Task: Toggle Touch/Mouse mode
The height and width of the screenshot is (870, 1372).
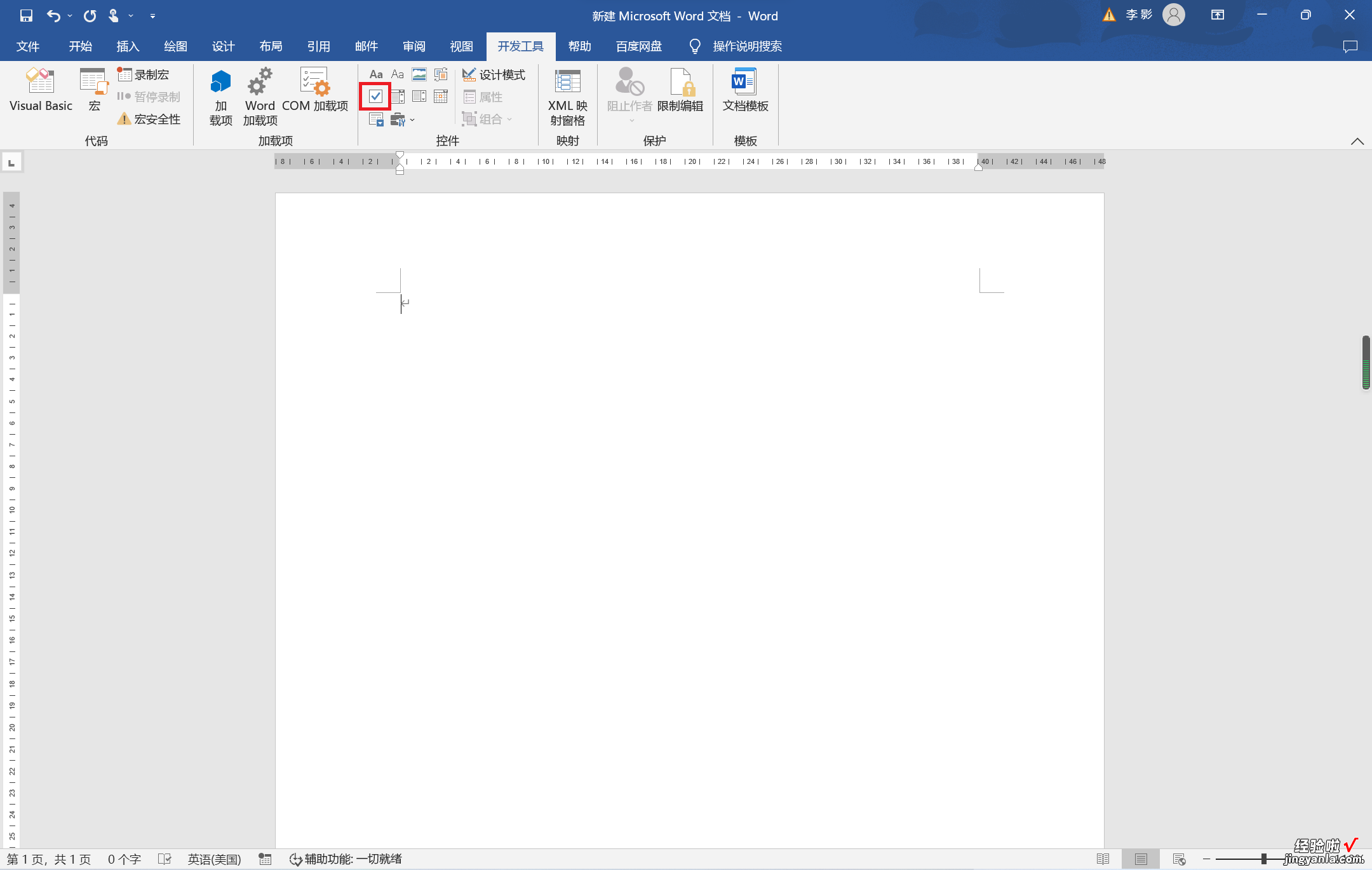Action: click(114, 16)
